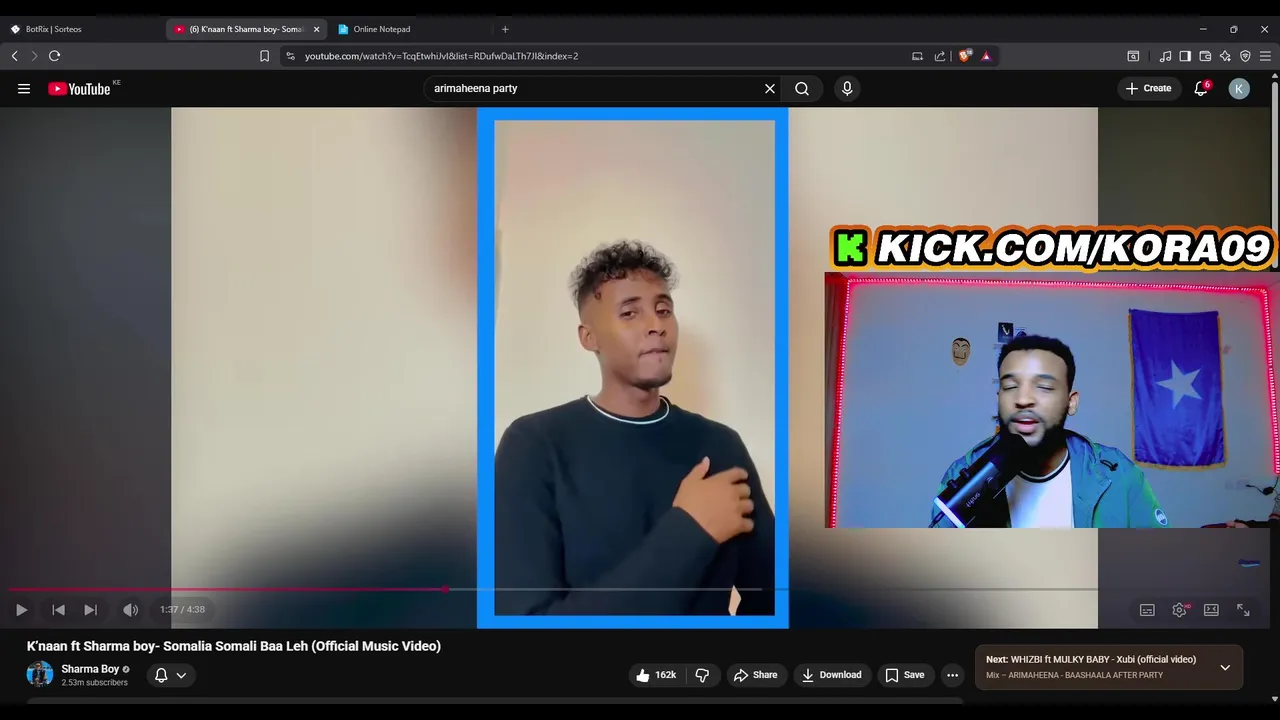Open the subscription notification bell dropdown
The width and height of the screenshot is (1280, 720).
(171, 675)
